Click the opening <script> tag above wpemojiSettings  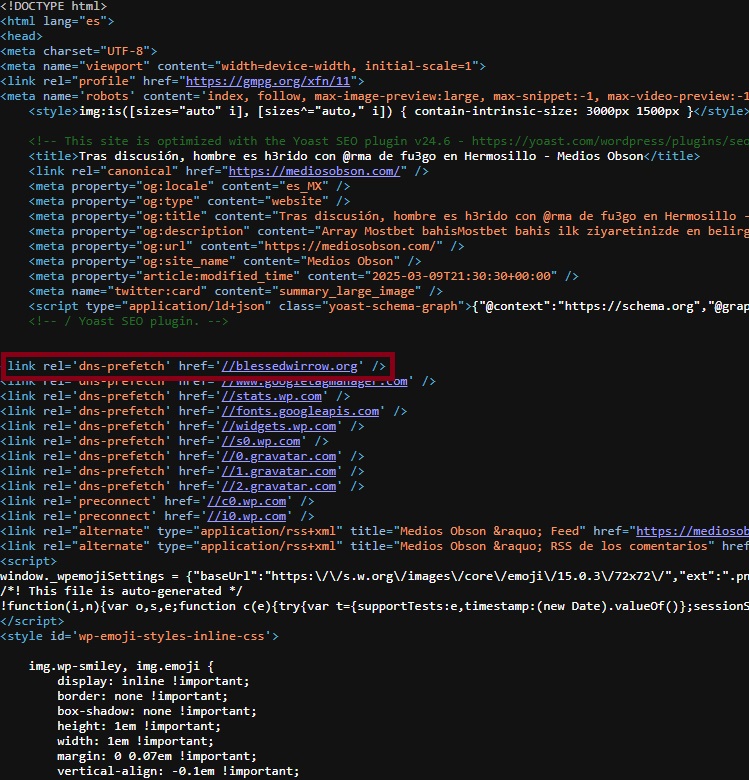tap(28, 561)
